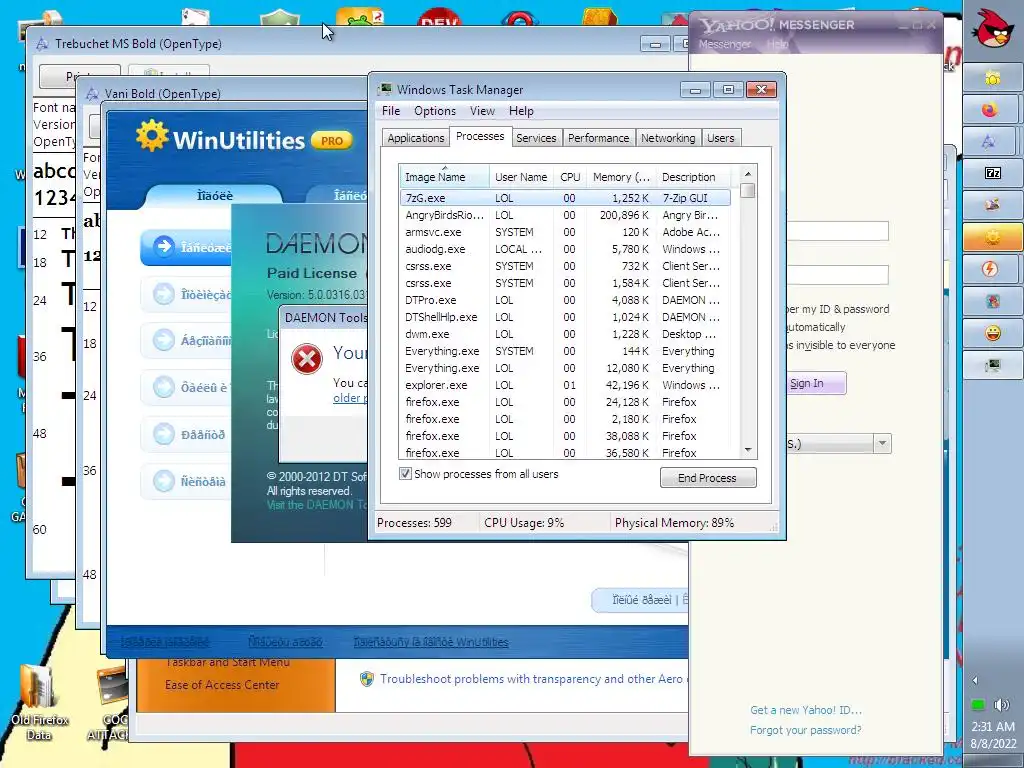Screen dimensions: 1024x768
Task: Select Task Manager monitor taskbar icon
Action: (992, 365)
